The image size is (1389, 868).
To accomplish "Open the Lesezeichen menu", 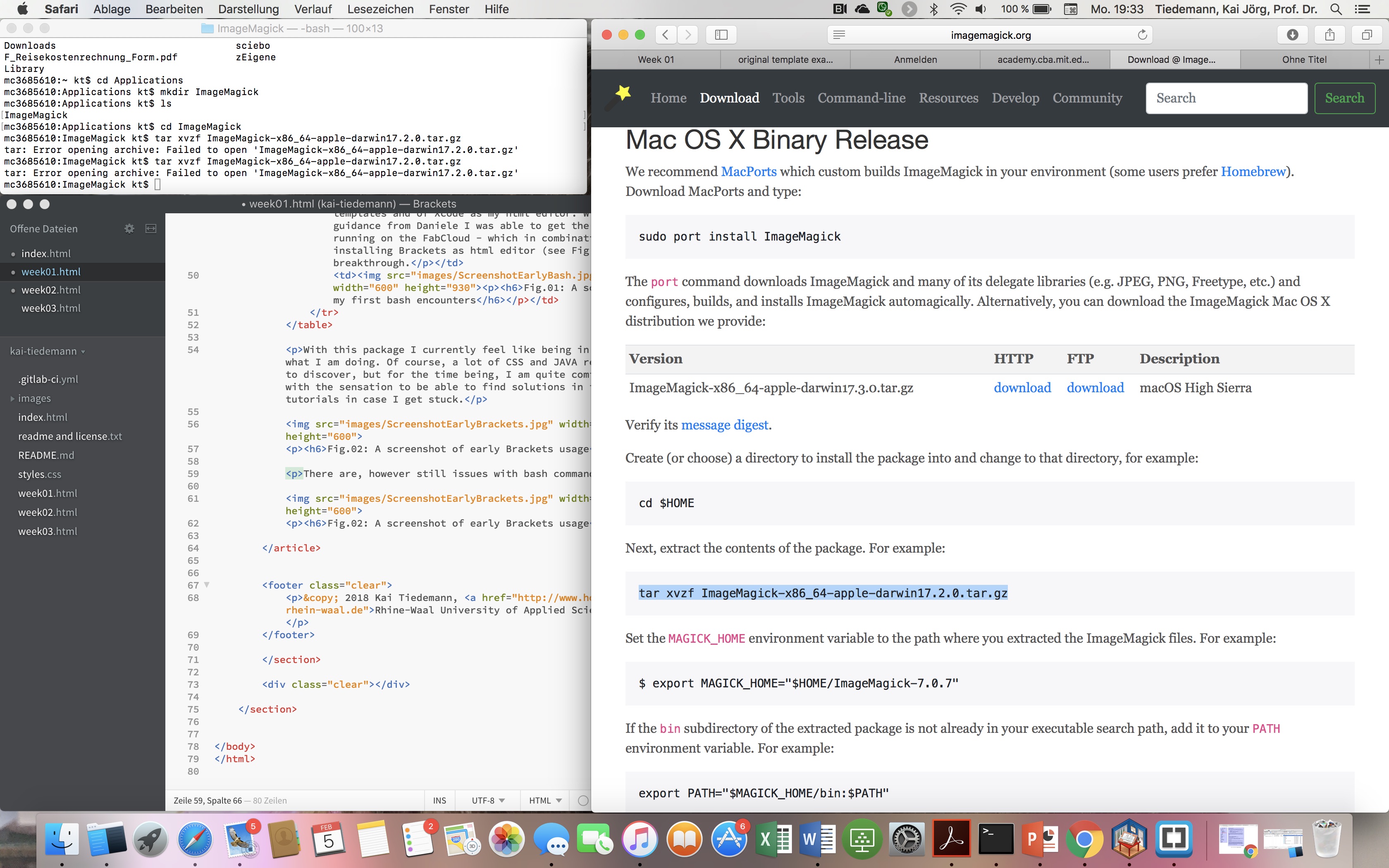I will click(380, 9).
